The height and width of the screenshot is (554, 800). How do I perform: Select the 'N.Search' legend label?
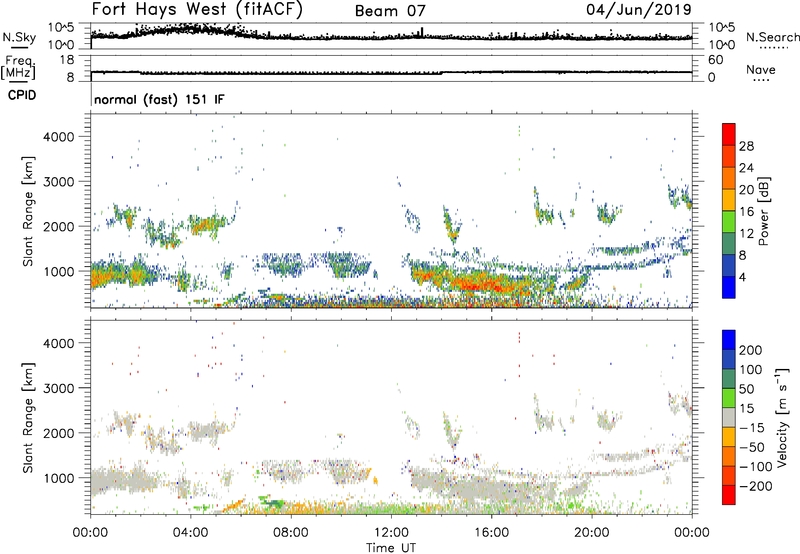tap(772, 37)
